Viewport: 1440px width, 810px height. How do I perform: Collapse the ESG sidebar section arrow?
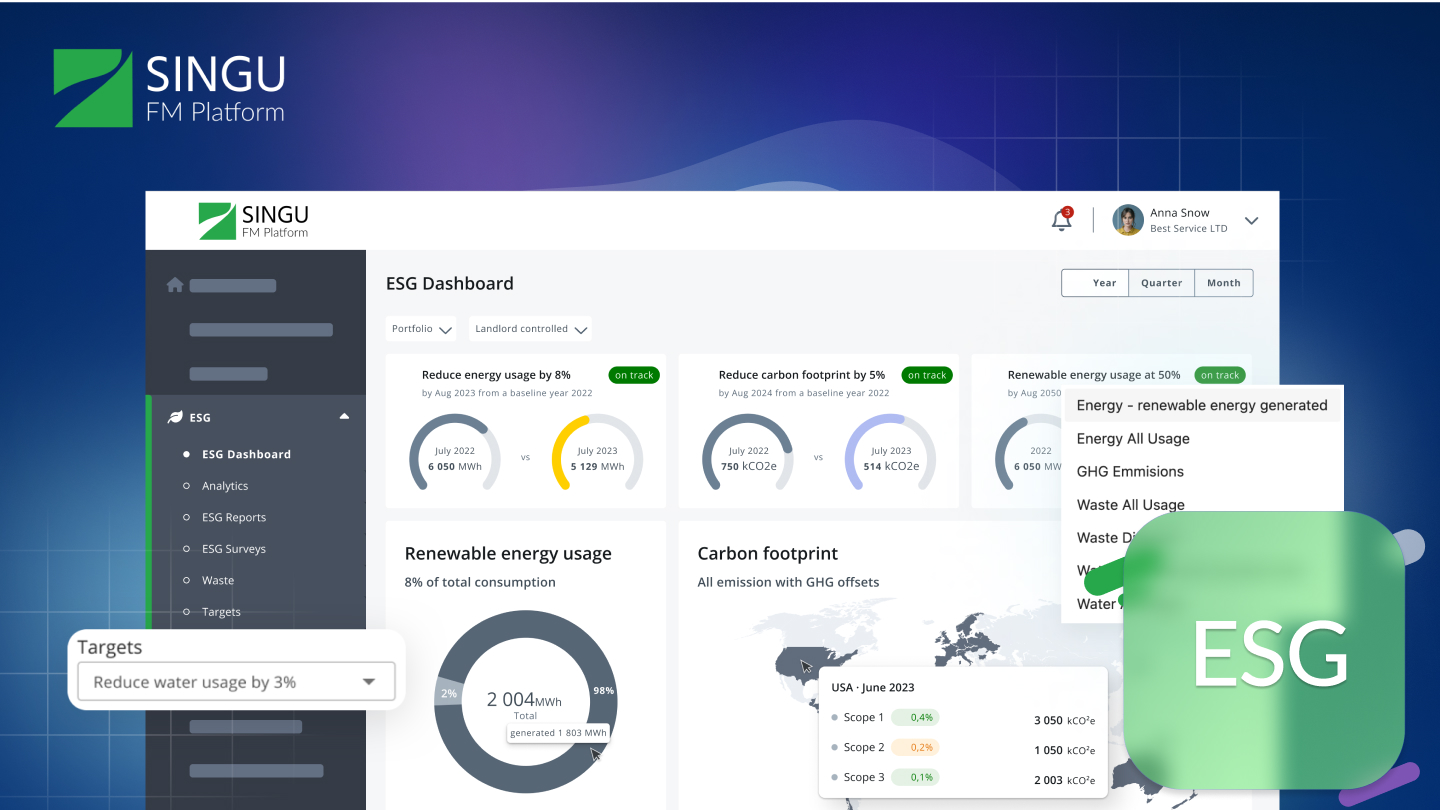point(344,416)
